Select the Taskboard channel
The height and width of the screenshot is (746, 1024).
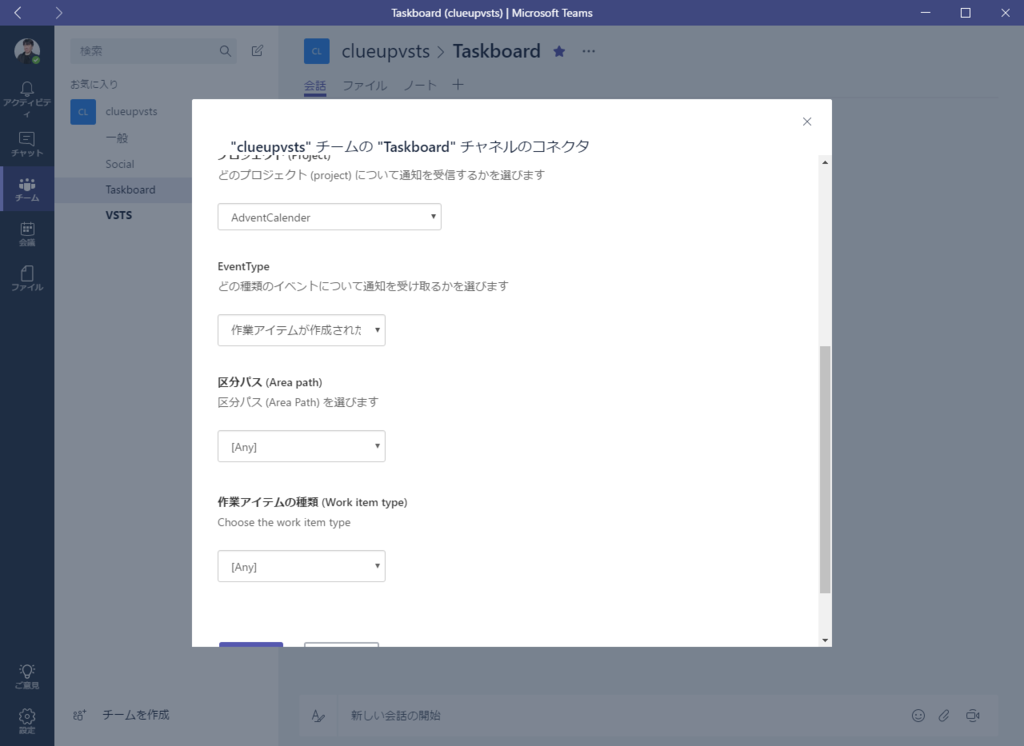131,189
